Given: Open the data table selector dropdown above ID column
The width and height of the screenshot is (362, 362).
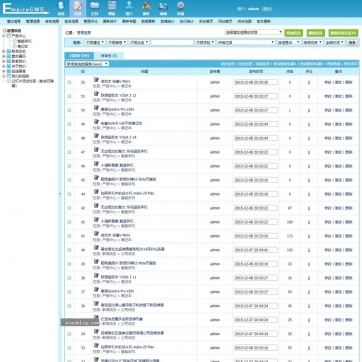Looking at the screenshot, I should pyautogui.click(x=87, y=64).
